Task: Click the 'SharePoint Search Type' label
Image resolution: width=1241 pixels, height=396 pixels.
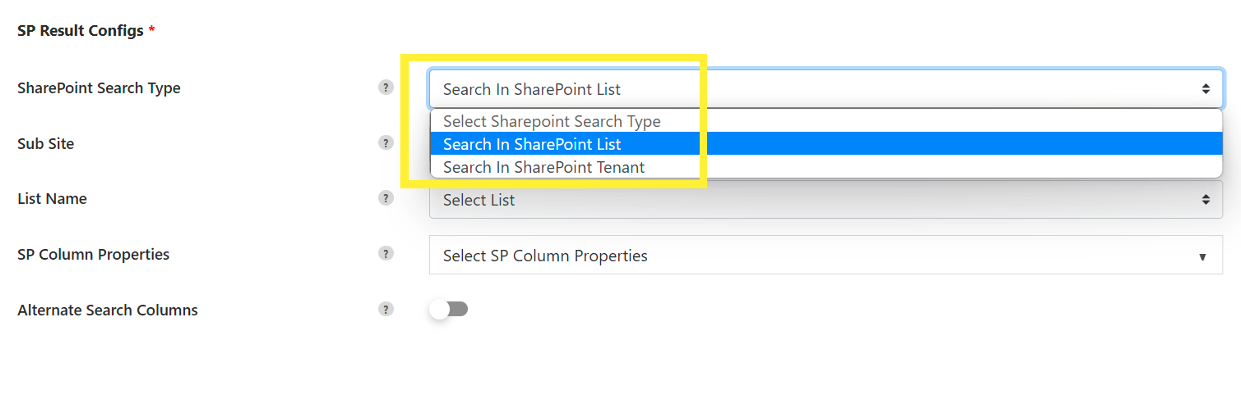Action: tap(99, 88)
